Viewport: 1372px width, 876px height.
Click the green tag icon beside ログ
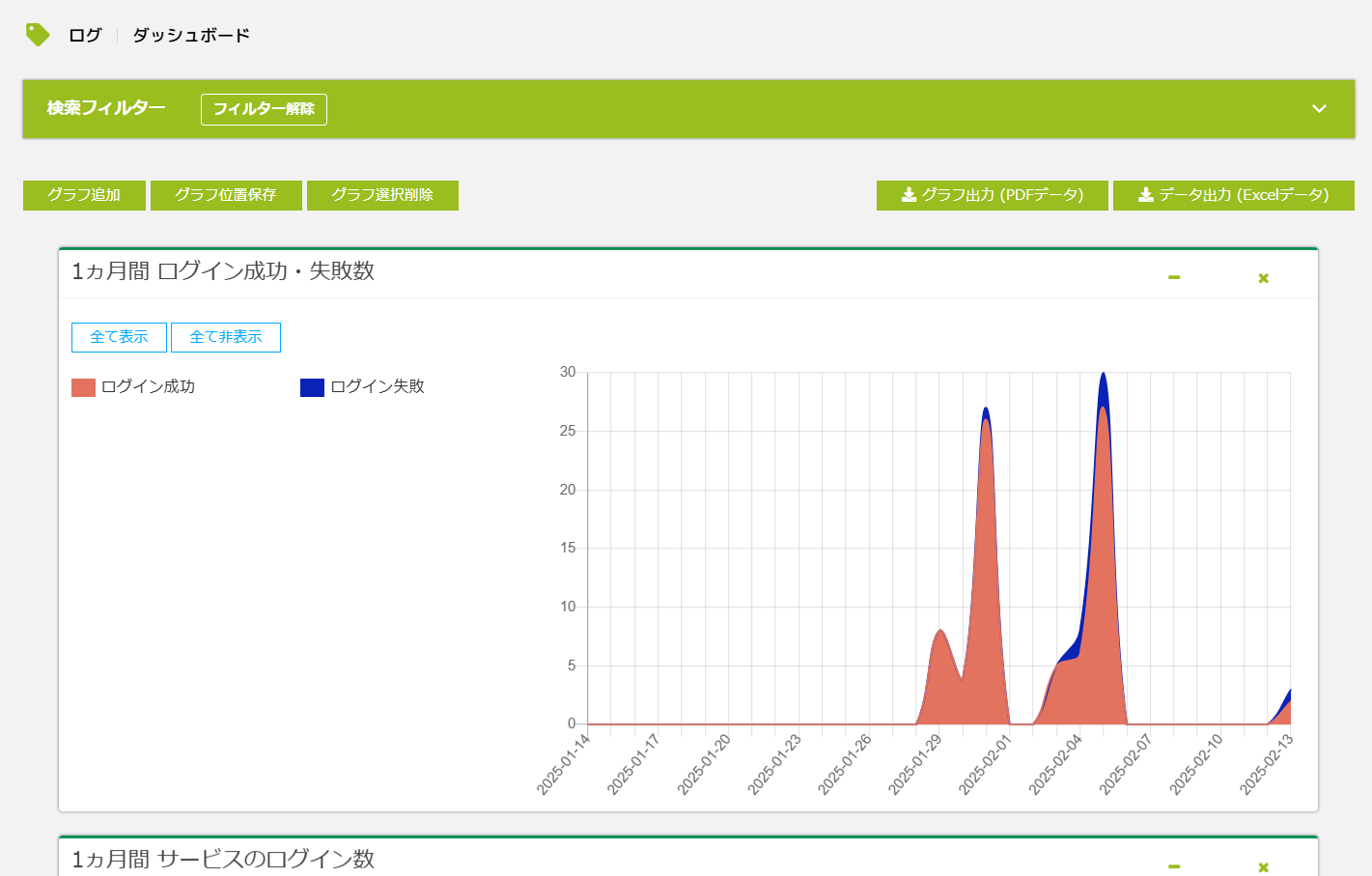click(37, 35)
